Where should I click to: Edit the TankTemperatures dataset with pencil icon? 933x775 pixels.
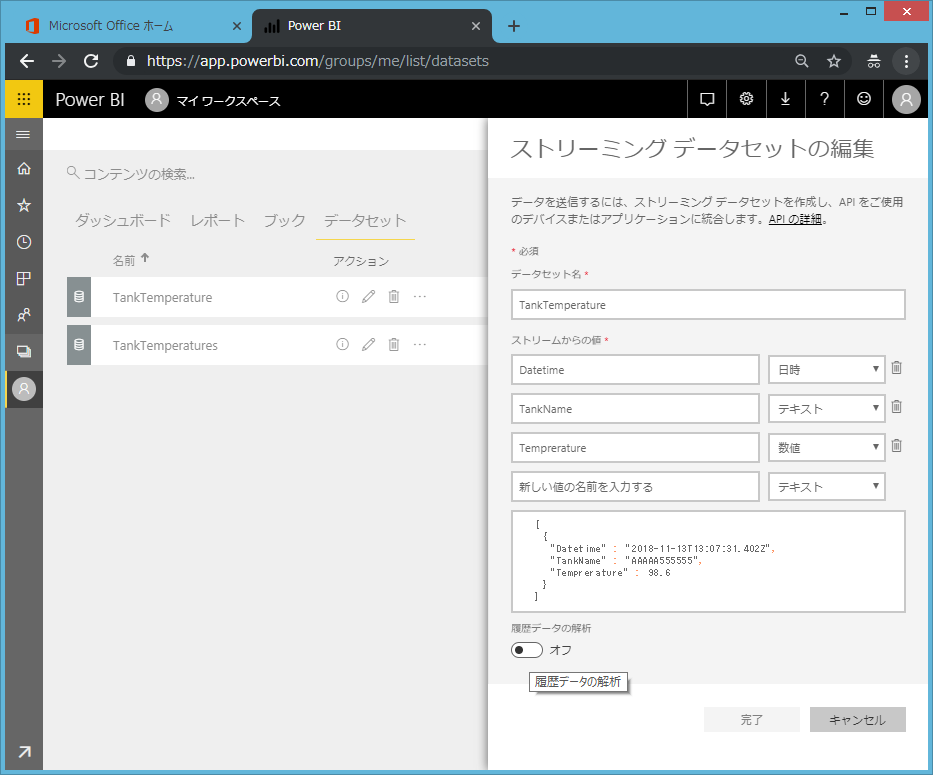[368, 345]
